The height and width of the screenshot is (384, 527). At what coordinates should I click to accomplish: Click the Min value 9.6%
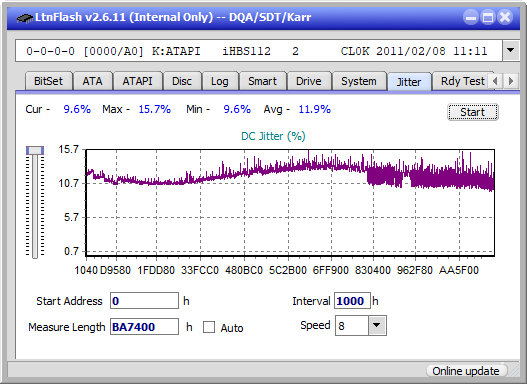point(237,109)
